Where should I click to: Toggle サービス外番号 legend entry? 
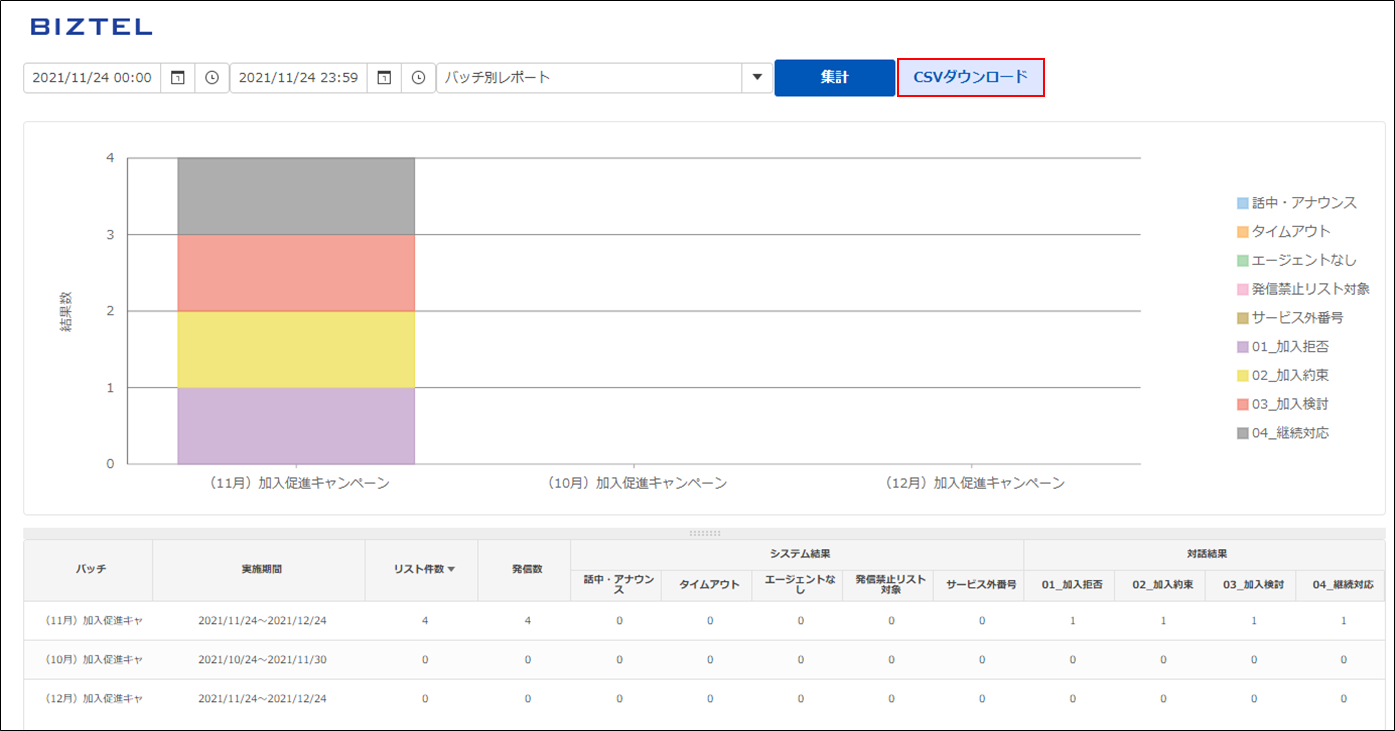tap(1289, 318)
